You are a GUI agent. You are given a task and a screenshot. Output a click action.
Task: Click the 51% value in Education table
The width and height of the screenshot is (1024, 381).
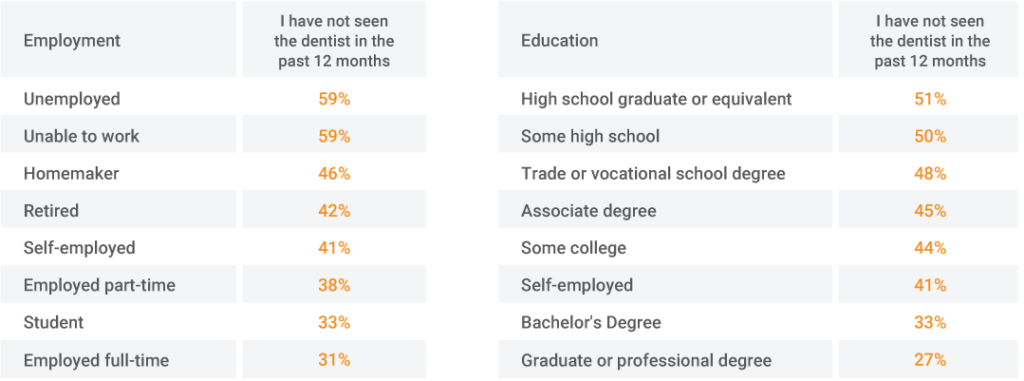coord(930,99)
